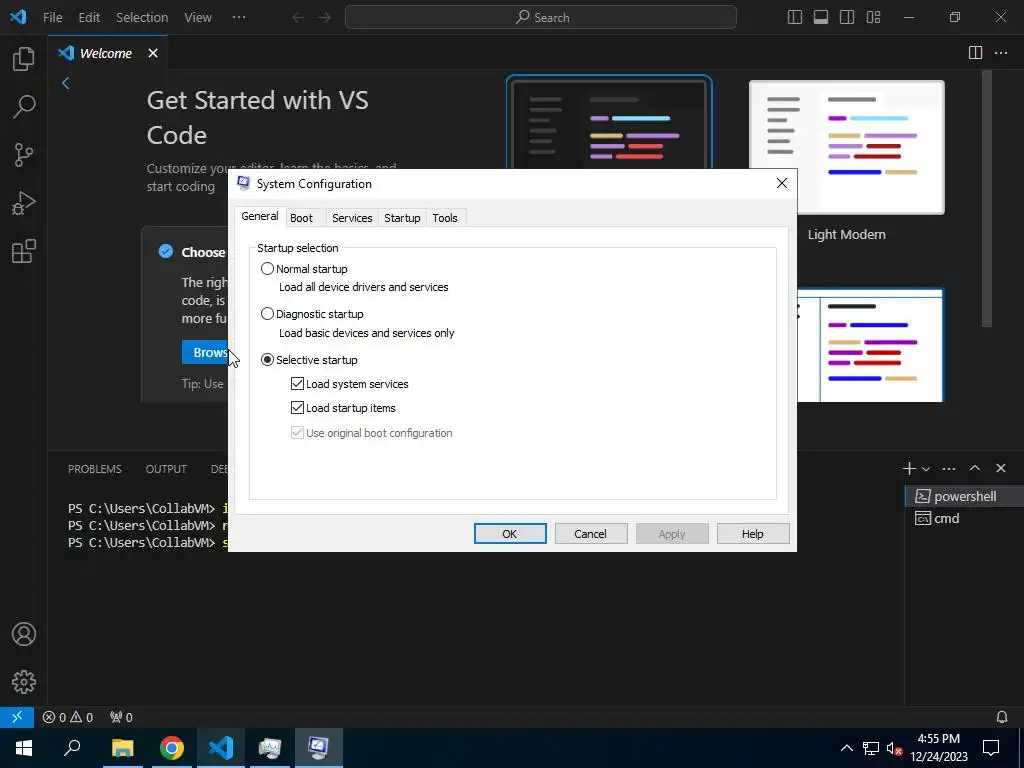
Task: Select Diagnostic startup option
Action: coord(312,314)
